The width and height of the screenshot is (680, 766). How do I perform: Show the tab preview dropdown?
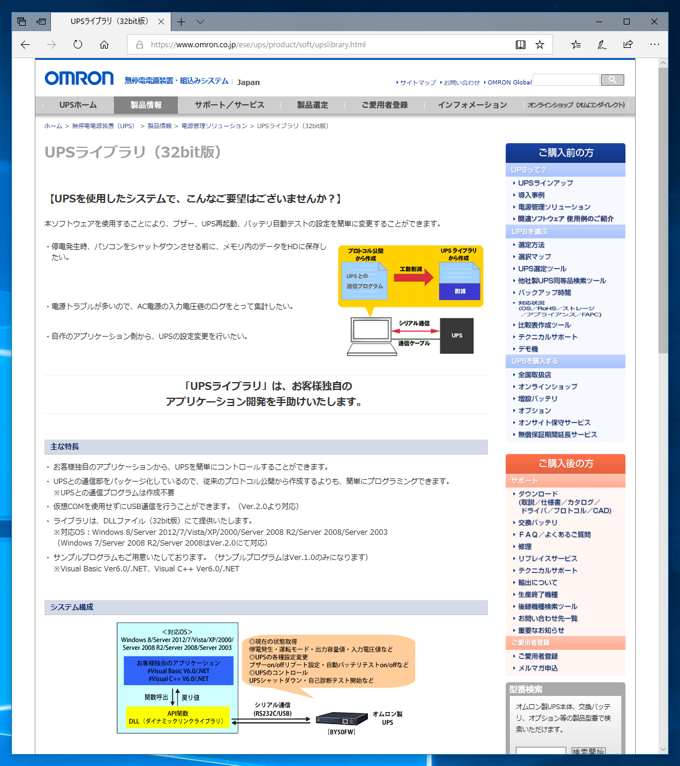point(200,21)
